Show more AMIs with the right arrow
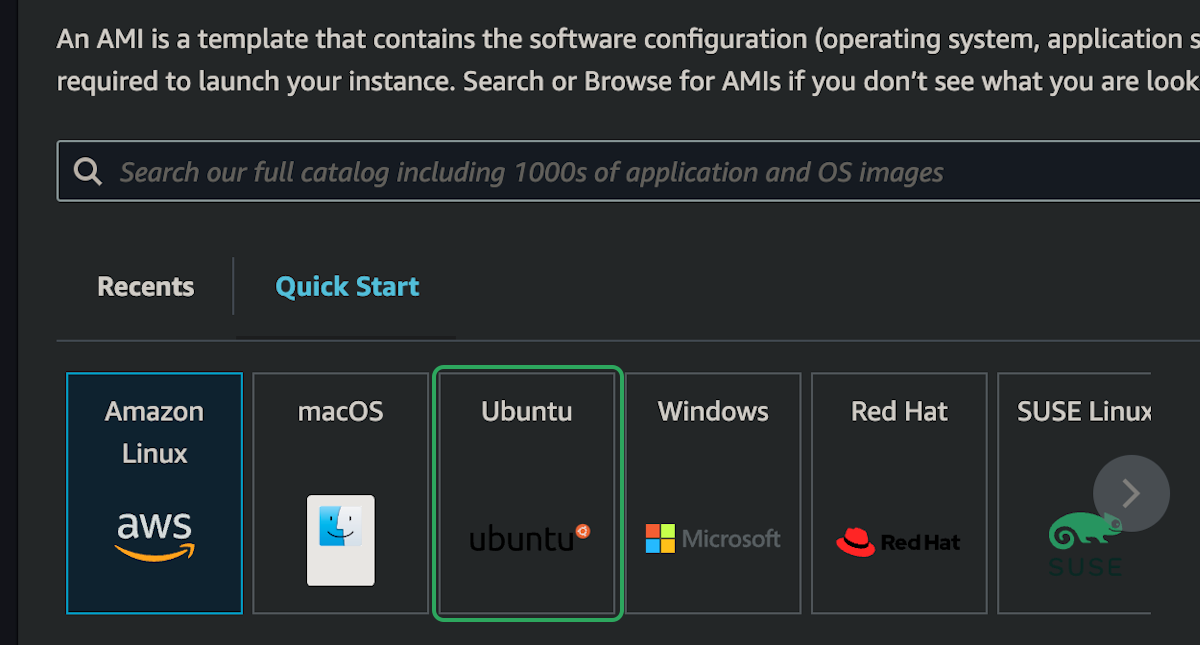 1131,493
